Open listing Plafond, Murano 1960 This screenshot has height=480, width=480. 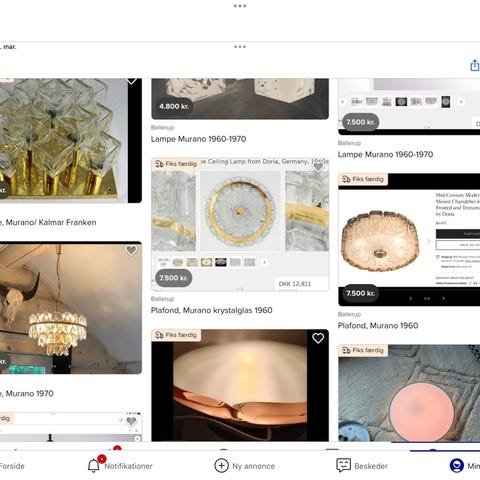378,326
